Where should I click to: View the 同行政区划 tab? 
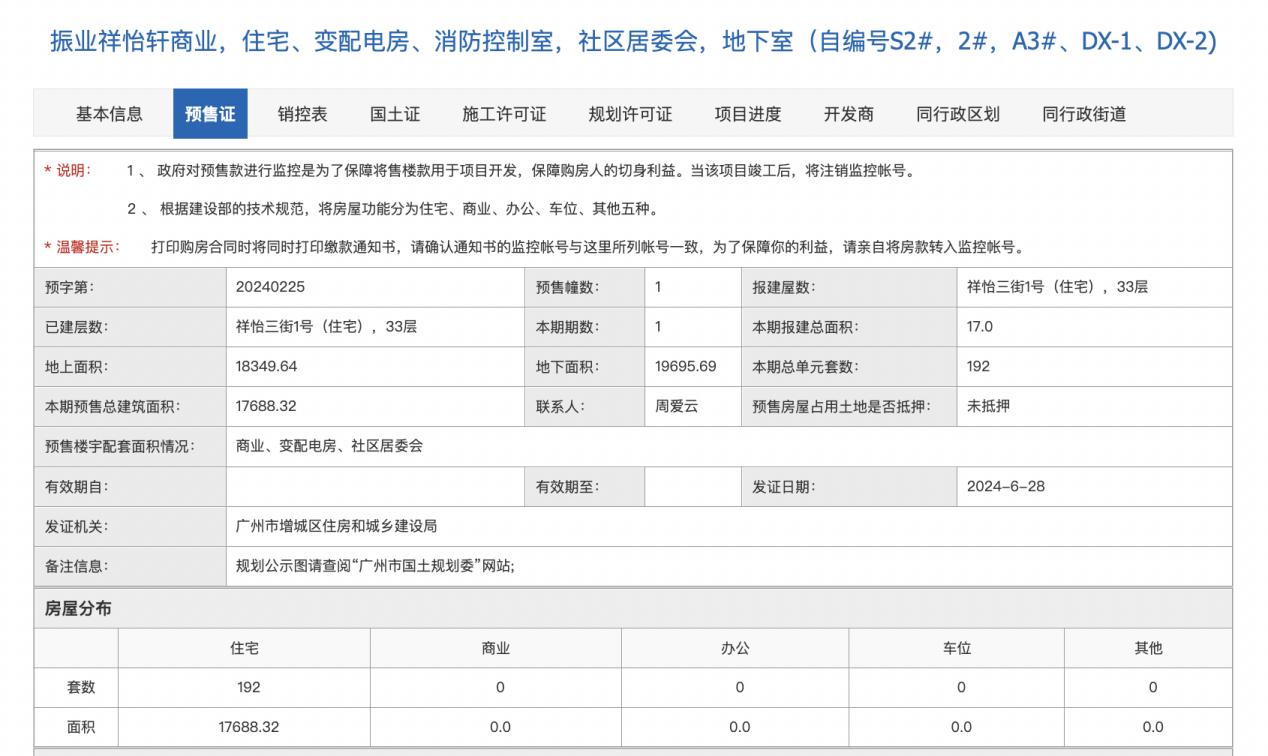coord(958,114)
